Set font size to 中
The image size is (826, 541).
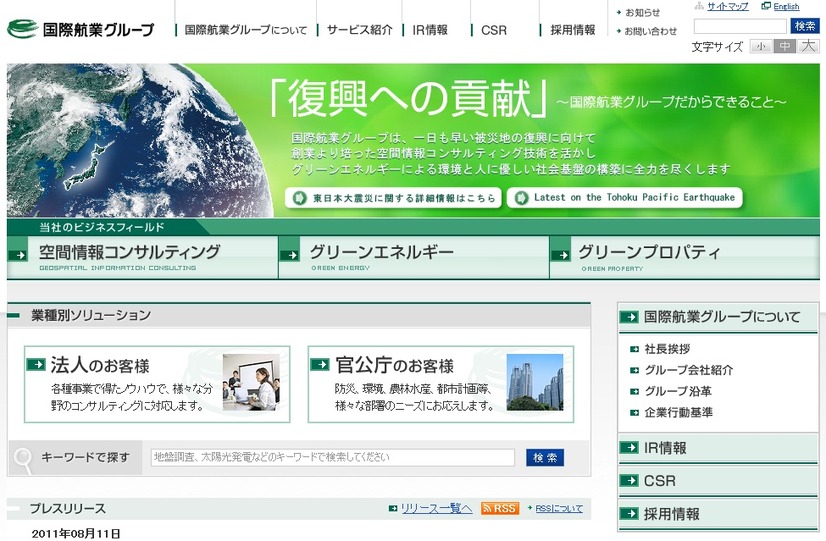point(785,46)
